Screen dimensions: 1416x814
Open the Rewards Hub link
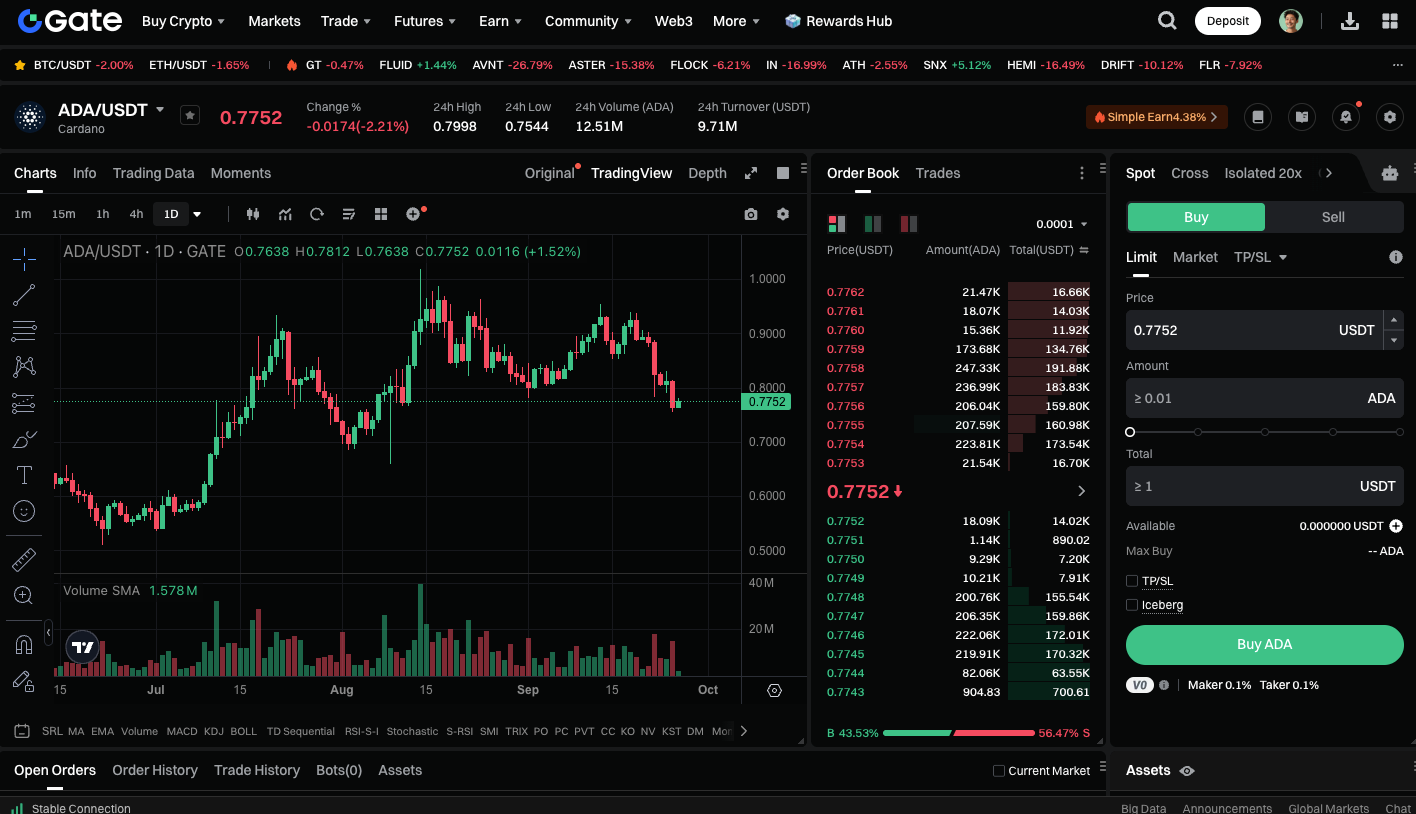(x=838, y=21)
